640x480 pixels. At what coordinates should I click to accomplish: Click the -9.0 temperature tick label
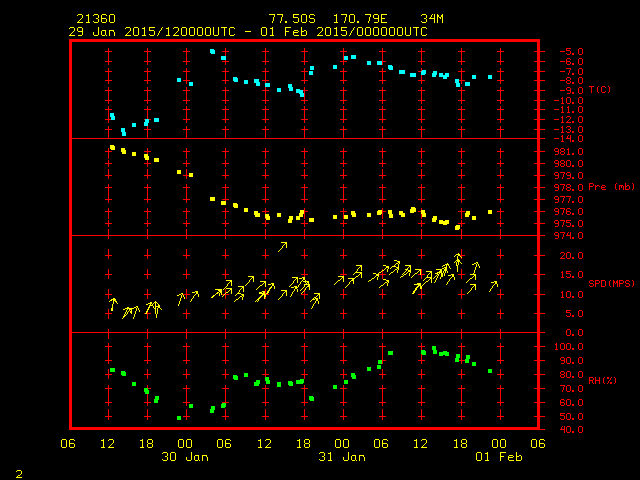click(571, 91)
